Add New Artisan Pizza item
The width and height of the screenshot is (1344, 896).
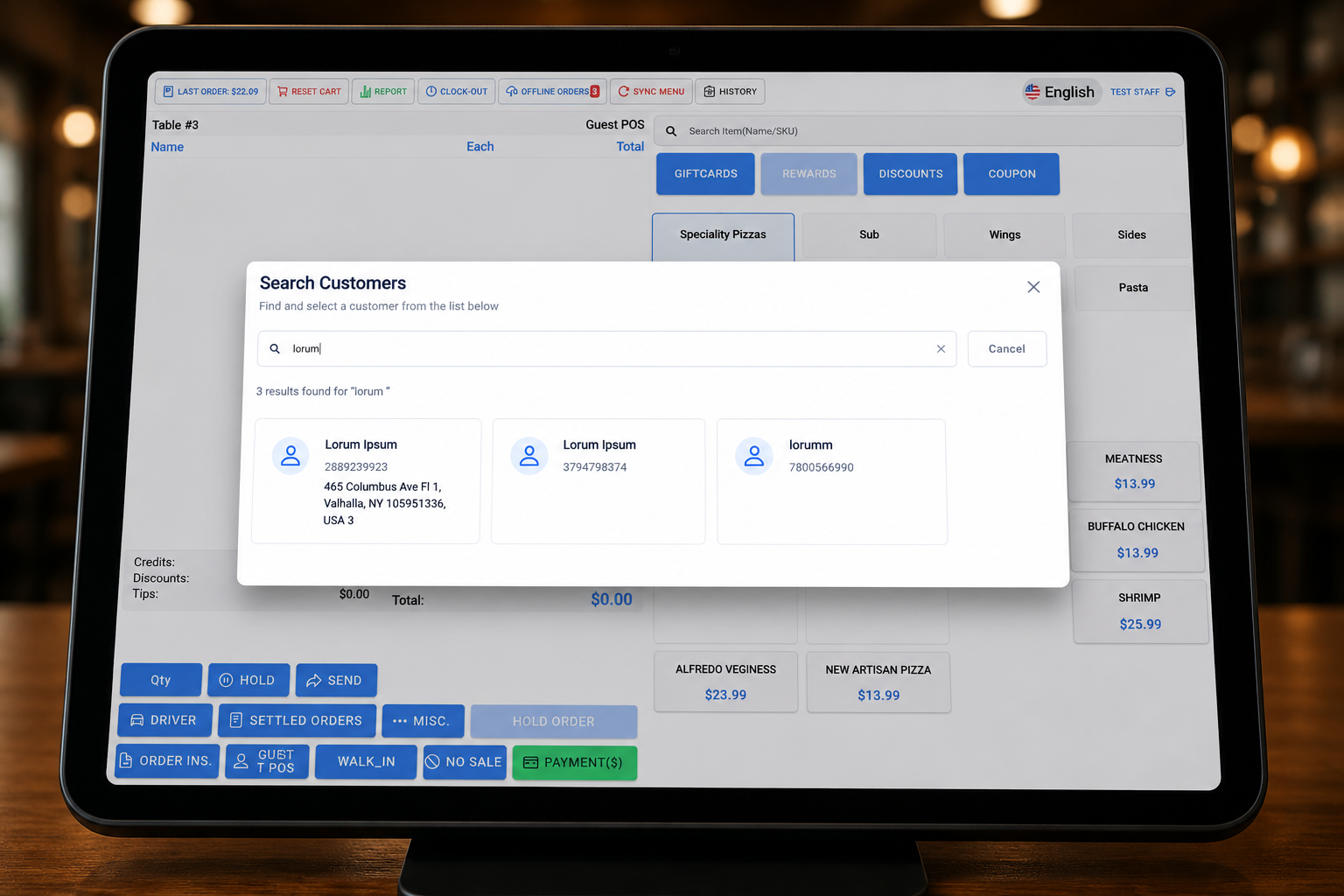pyautogui.click(x=878, y=682)
